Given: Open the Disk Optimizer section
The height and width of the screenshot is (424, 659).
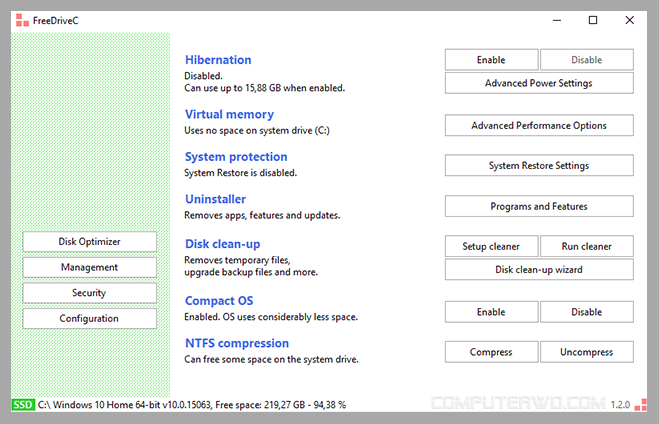Looking at the screenshot, I should [x=90, y=242].
